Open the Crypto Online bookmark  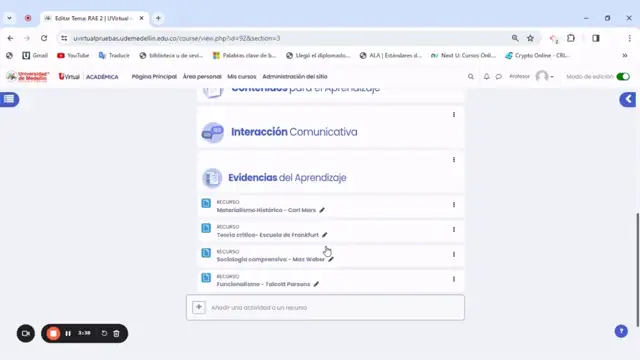537,56
